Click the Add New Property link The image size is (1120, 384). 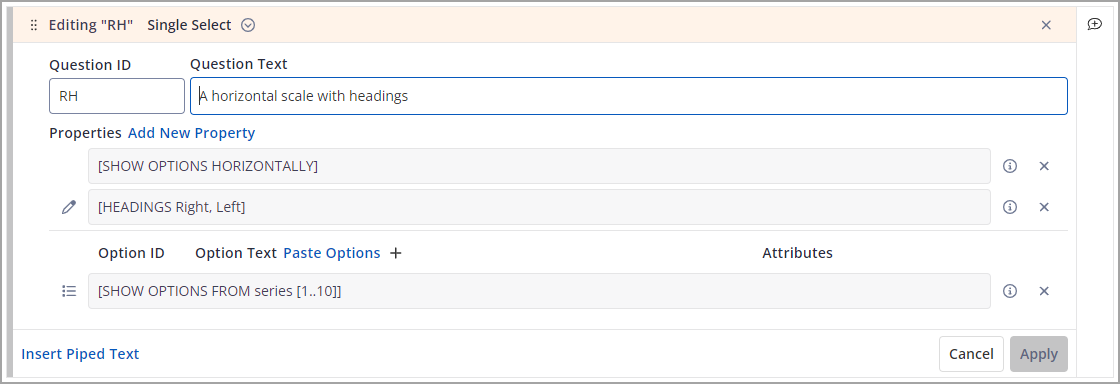point(191,133)
